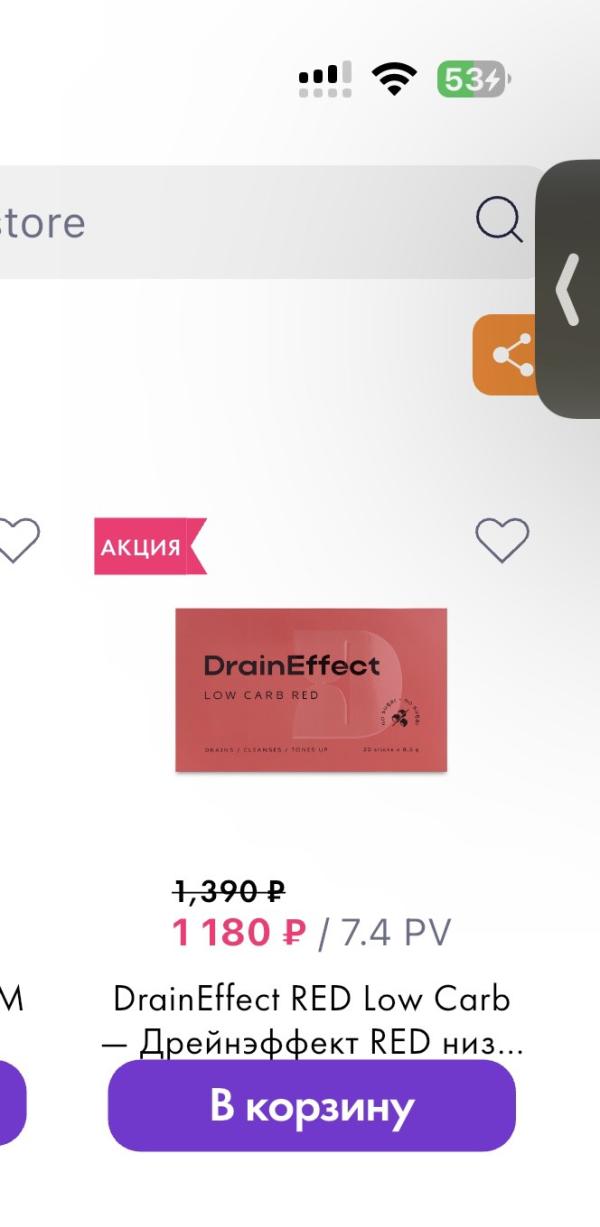Tap the magnifier search icon
Viewport: 600px width, 1227px height.
click(499, 221)
